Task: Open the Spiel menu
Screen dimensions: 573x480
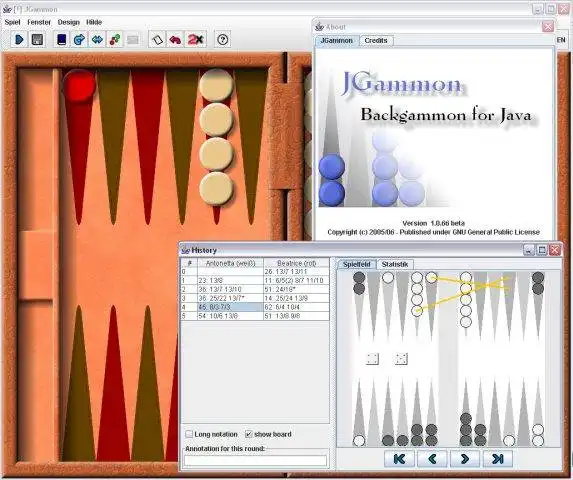Action: 12,22
